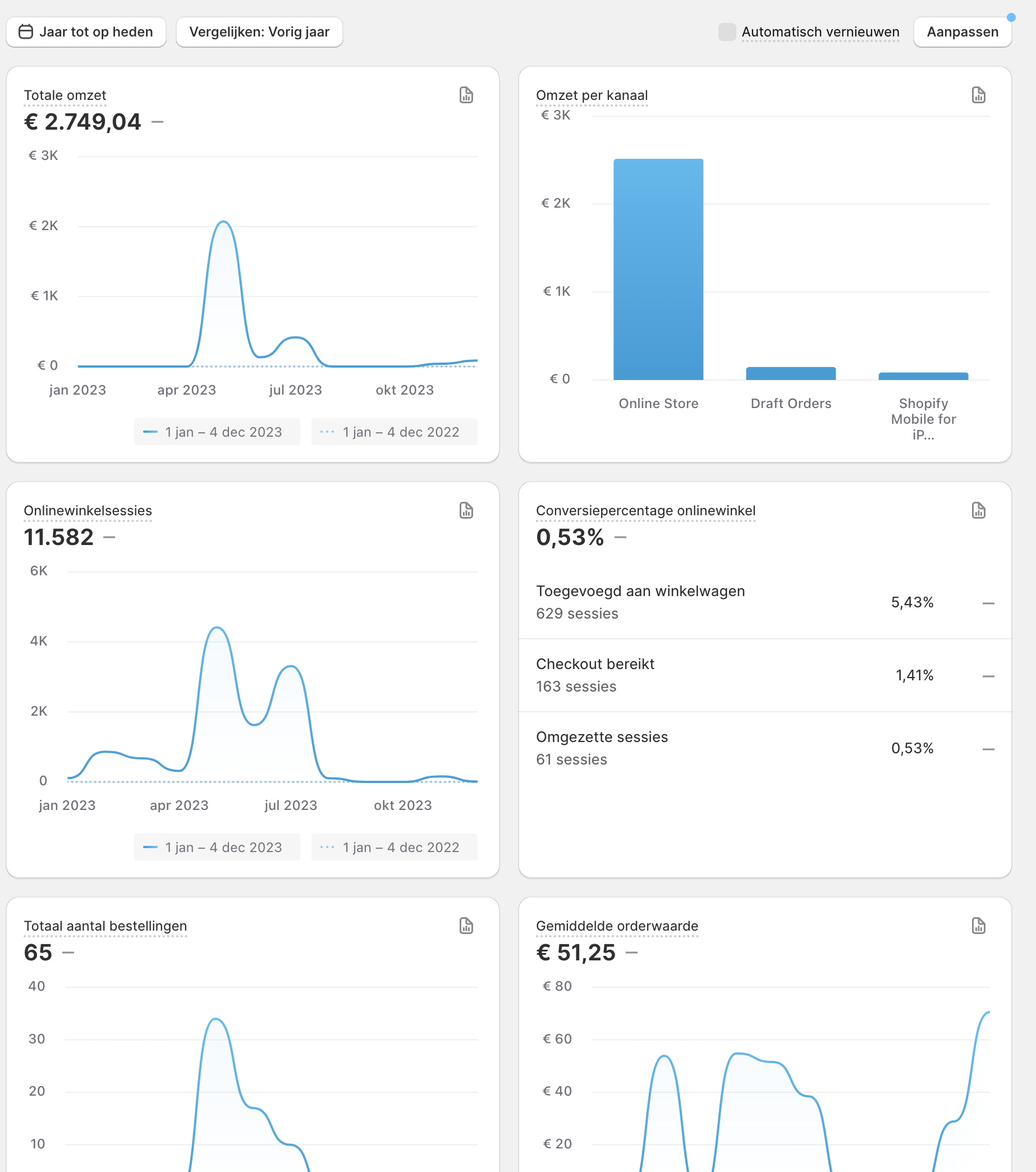This screenshot has width=1036, height=1172.
Task: Open the Totale omzet report title
Action: tap(65, 95)
